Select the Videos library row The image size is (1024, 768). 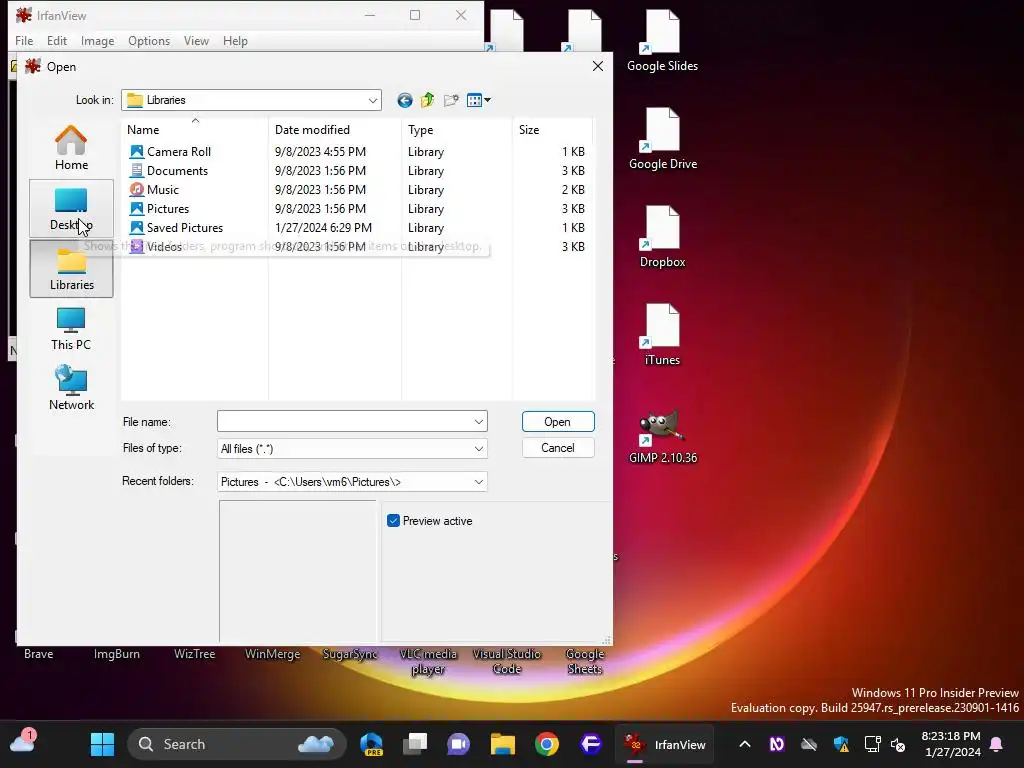point(357,246)
